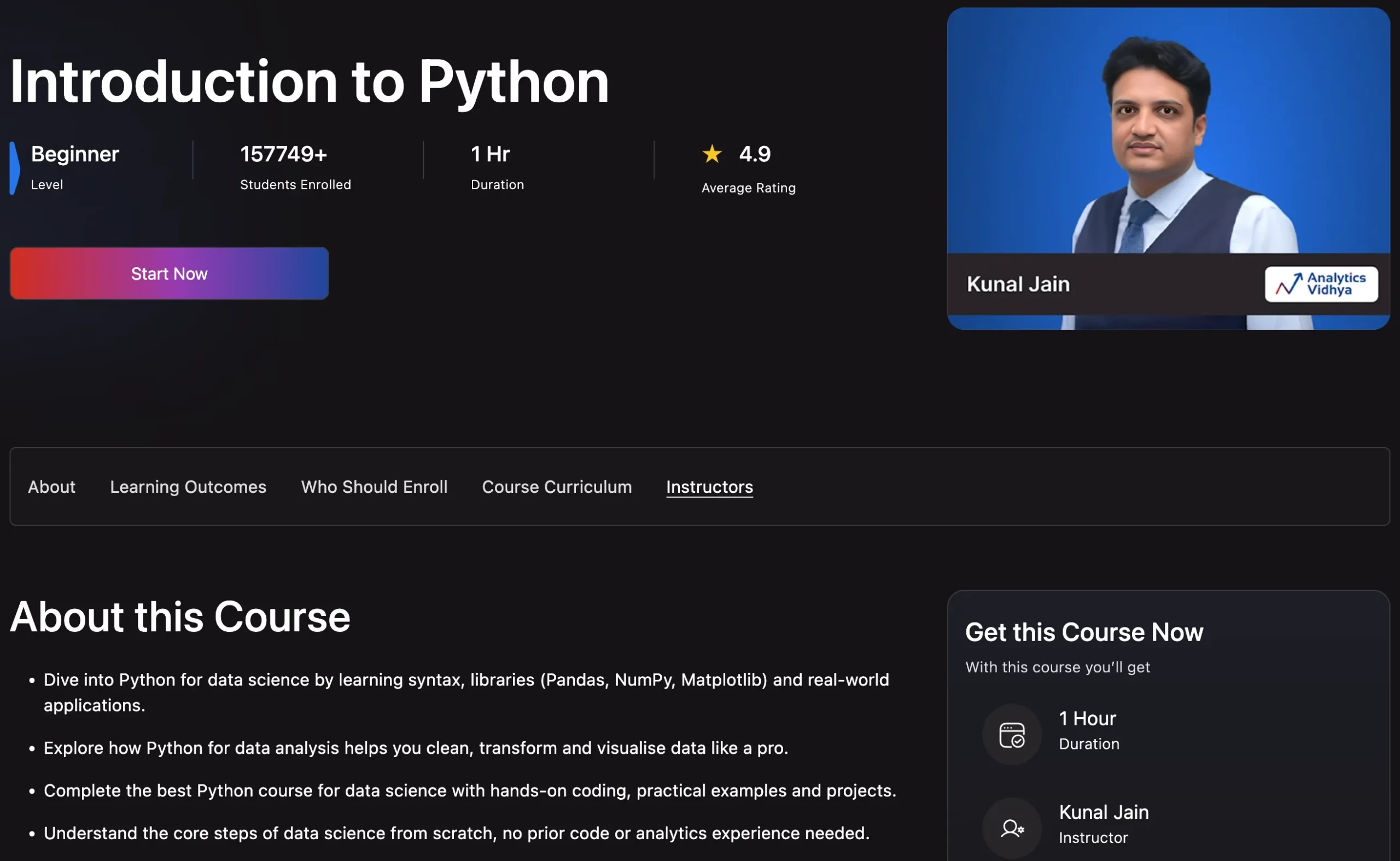Open the Instructors section
Screen dimensions: 1400x861
(709, 487)
